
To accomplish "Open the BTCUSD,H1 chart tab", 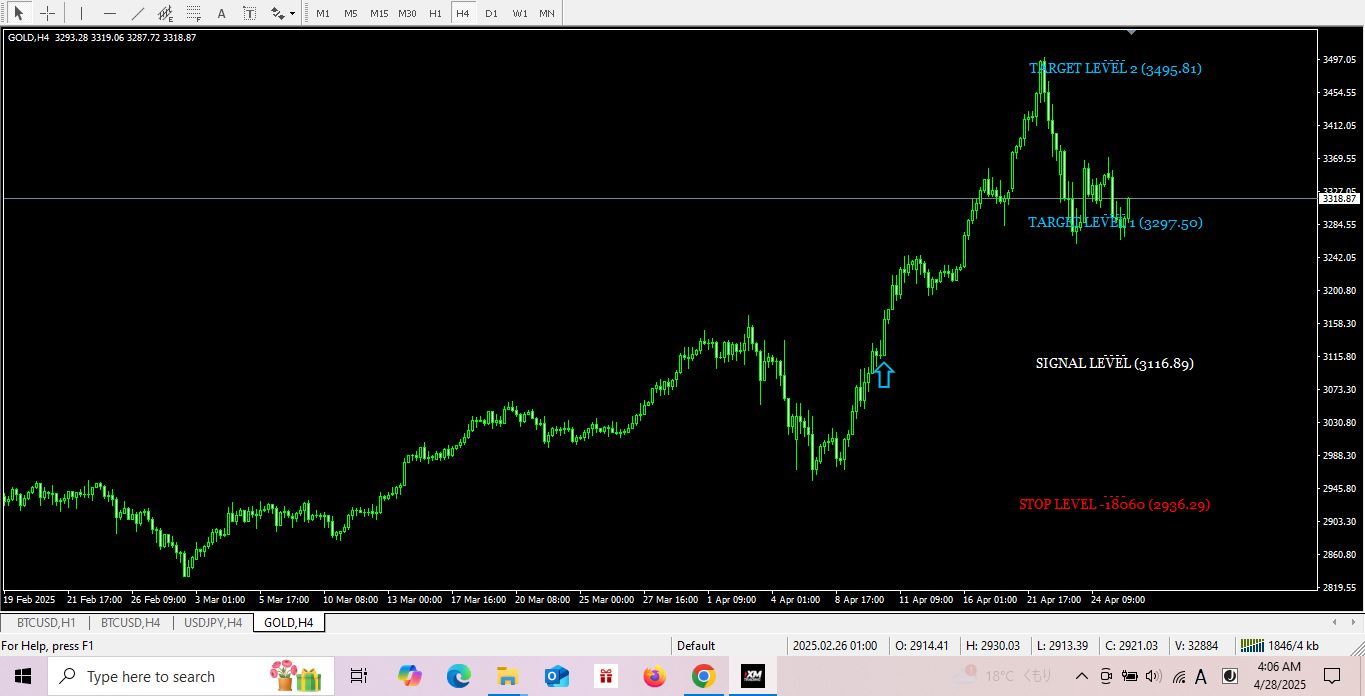I will coord(46,622).
